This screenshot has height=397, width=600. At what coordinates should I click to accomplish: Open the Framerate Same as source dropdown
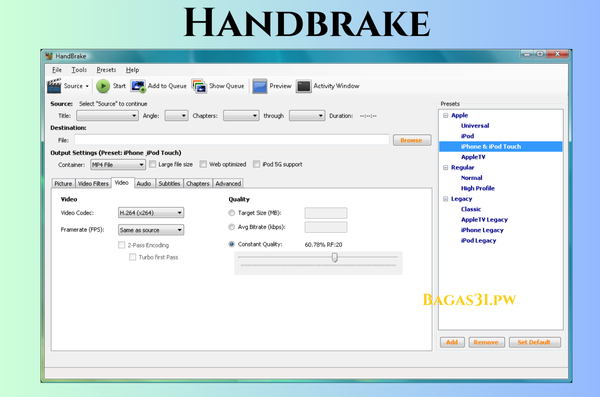click(x=151, y=230)
